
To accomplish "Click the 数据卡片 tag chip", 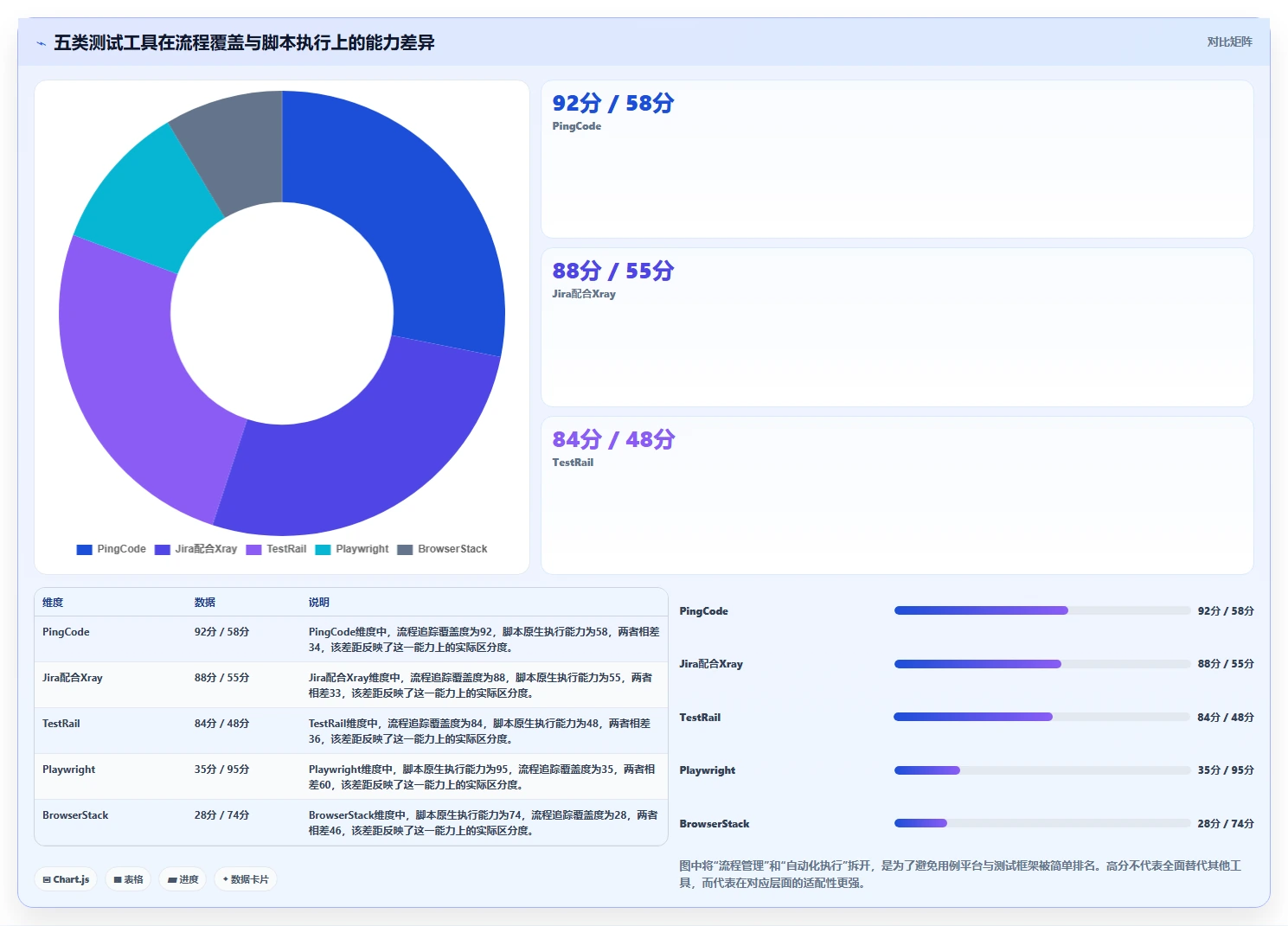I will tap(246, 879).
